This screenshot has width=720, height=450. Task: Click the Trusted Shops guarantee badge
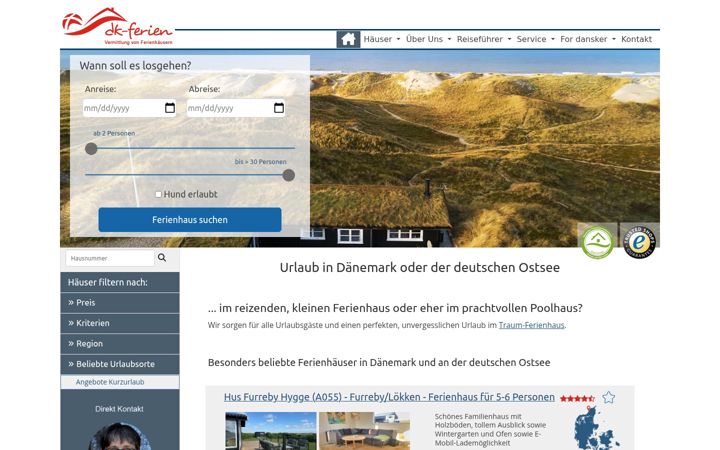[x=639, y=242]
